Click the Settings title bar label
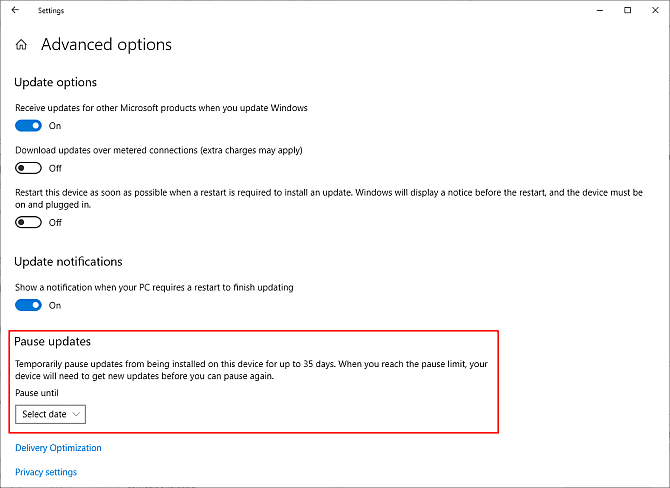 [x=52, y=10]
